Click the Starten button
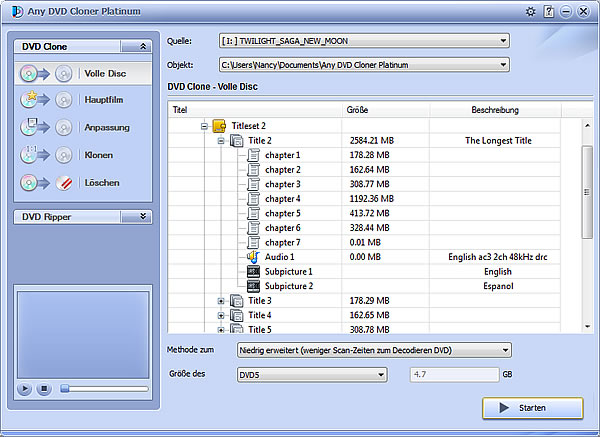Screen dimensions: 600x437 pyautogui.click(x=533, y=408)
